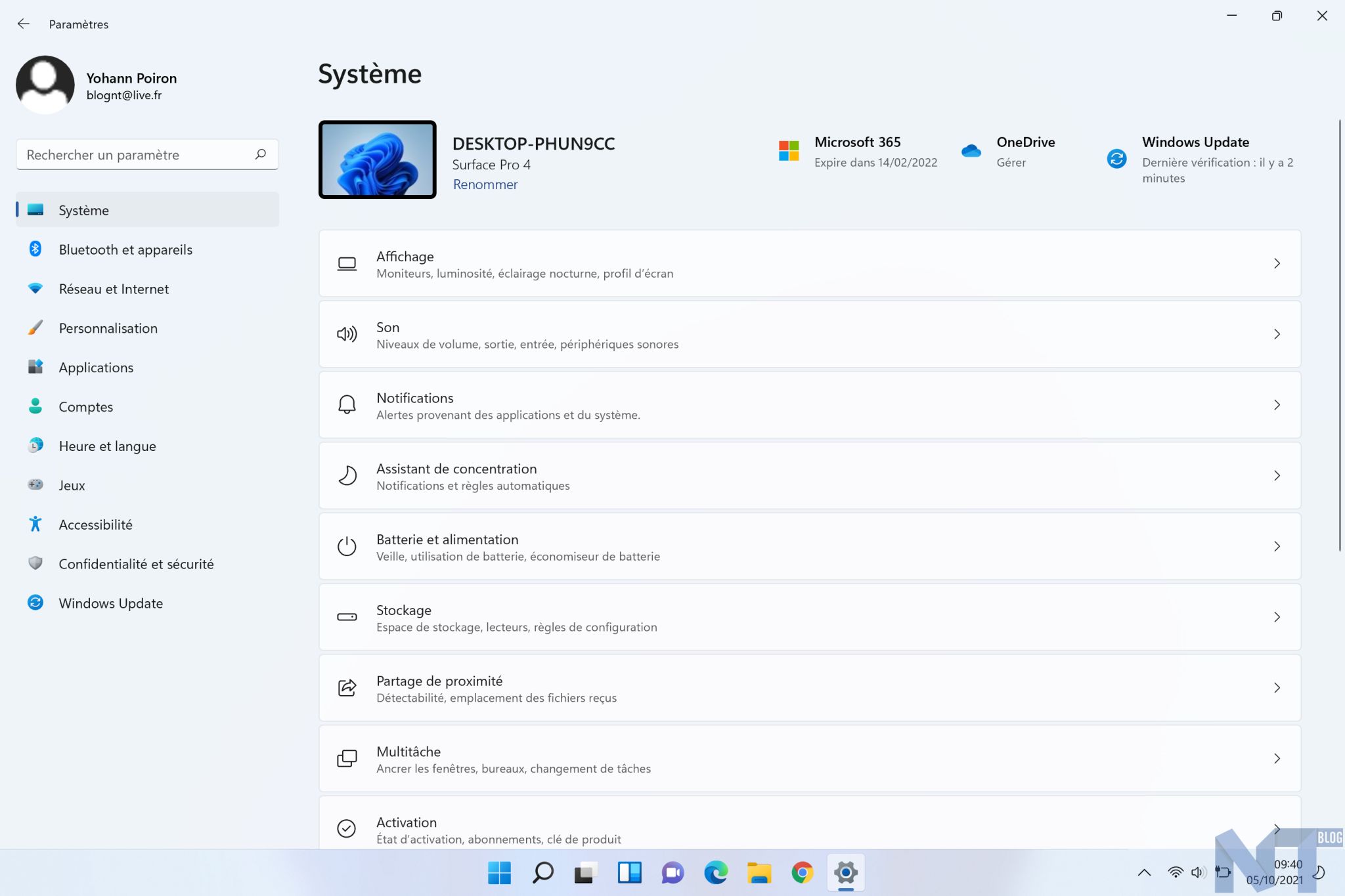Open File Explorer from the taskbar
This screenshot has width=1345, height=896.
pos(759,872)
